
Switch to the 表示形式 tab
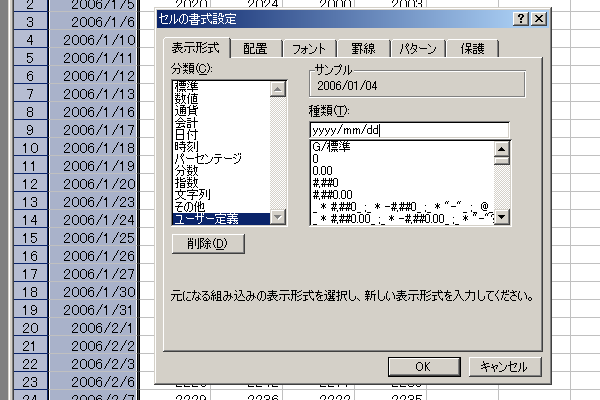[196, 48]
